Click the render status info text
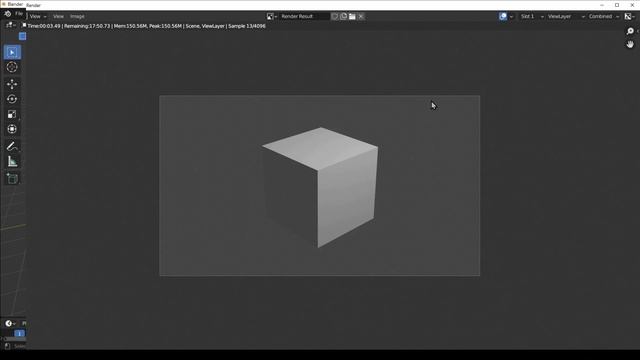The image size is (640, 360). [x=147, y=26]
